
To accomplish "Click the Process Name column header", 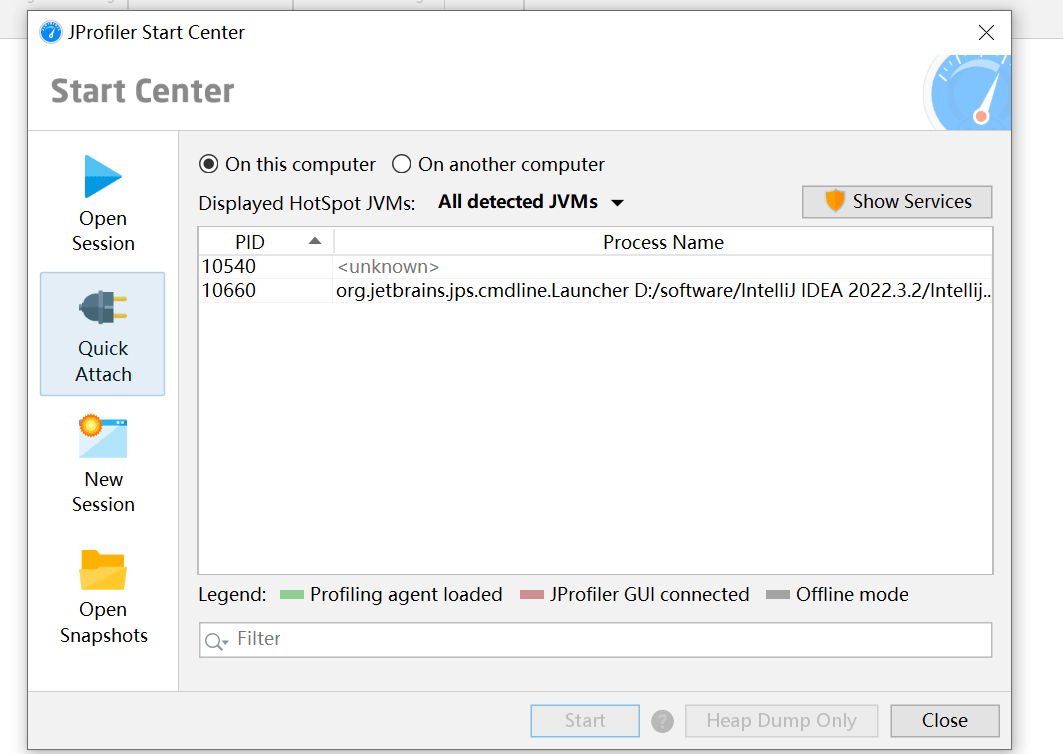I will pos(663,242).
